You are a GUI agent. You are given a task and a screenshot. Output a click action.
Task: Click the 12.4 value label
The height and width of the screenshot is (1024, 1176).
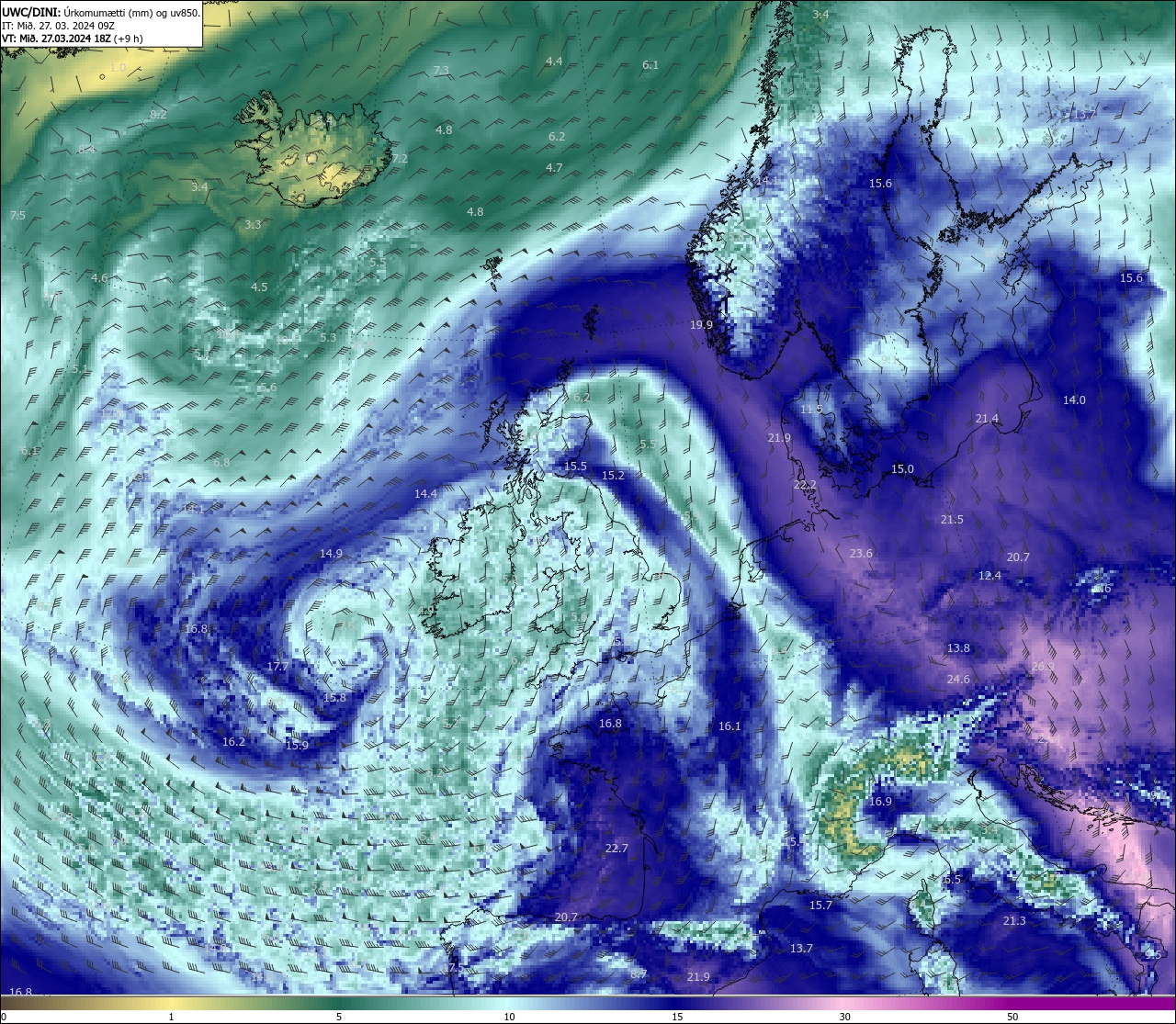click(989, 576)
